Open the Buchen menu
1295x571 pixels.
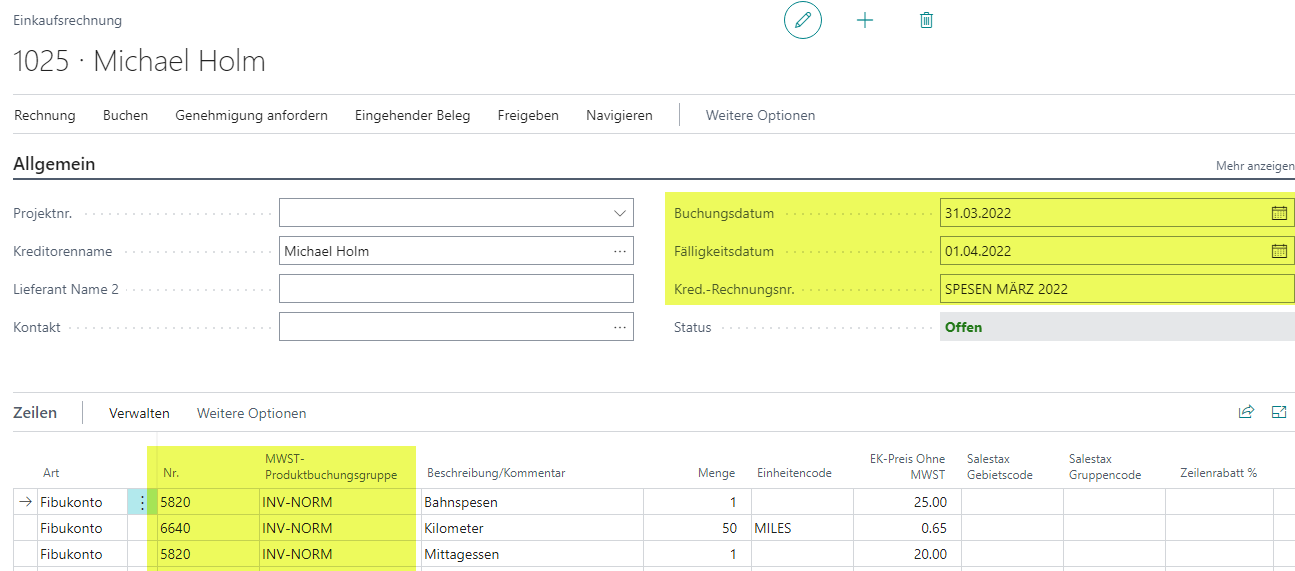pos(125,115)
